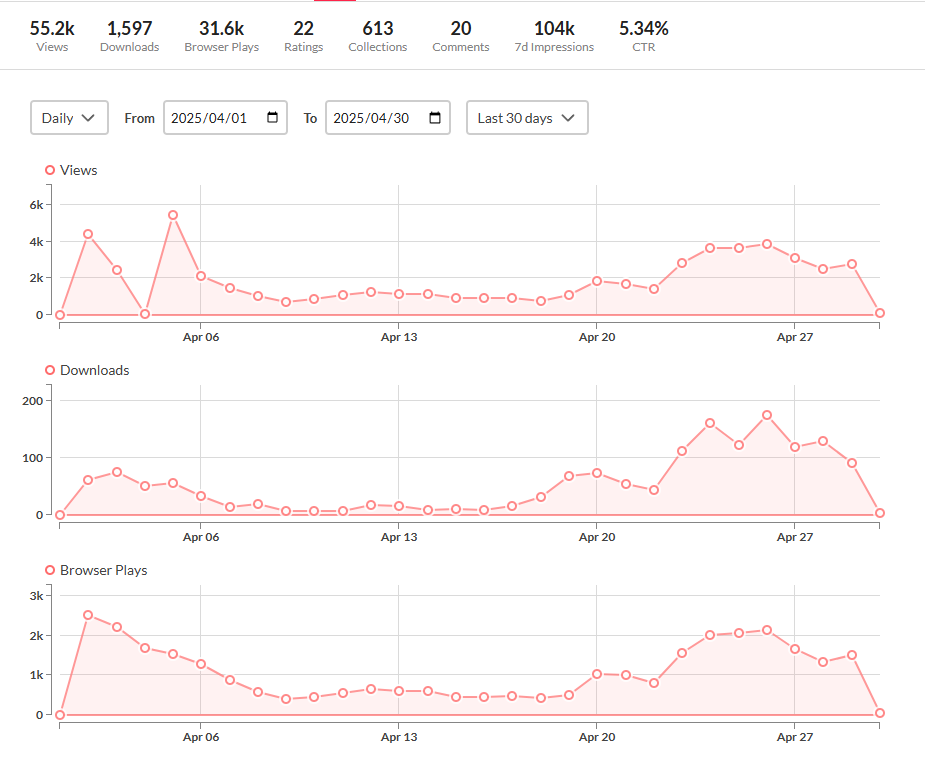Toggle the Browser Plays series label
This screenshot has width=925, height=758.
[103, 570]
